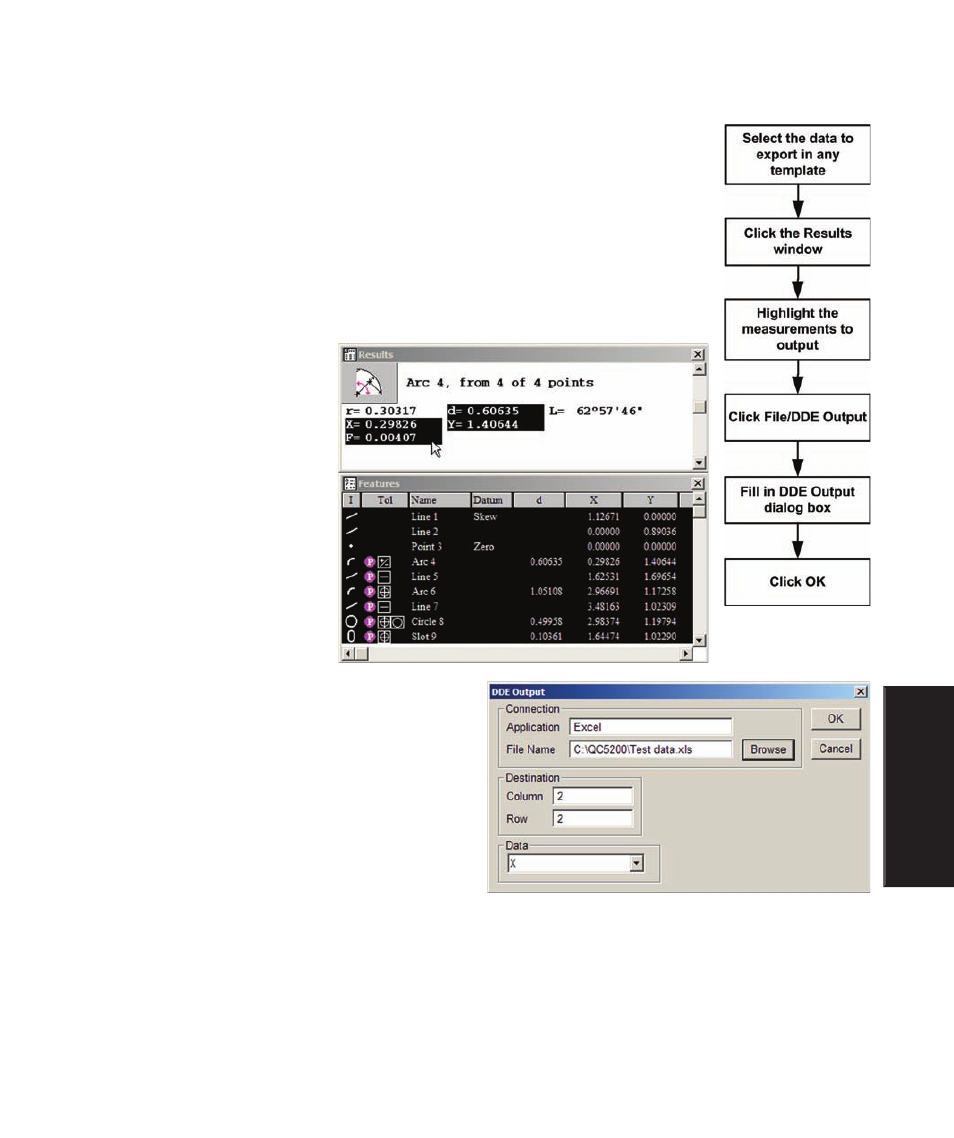Click the Name column header in Features
954x1138 pixels.
[439, 500]
